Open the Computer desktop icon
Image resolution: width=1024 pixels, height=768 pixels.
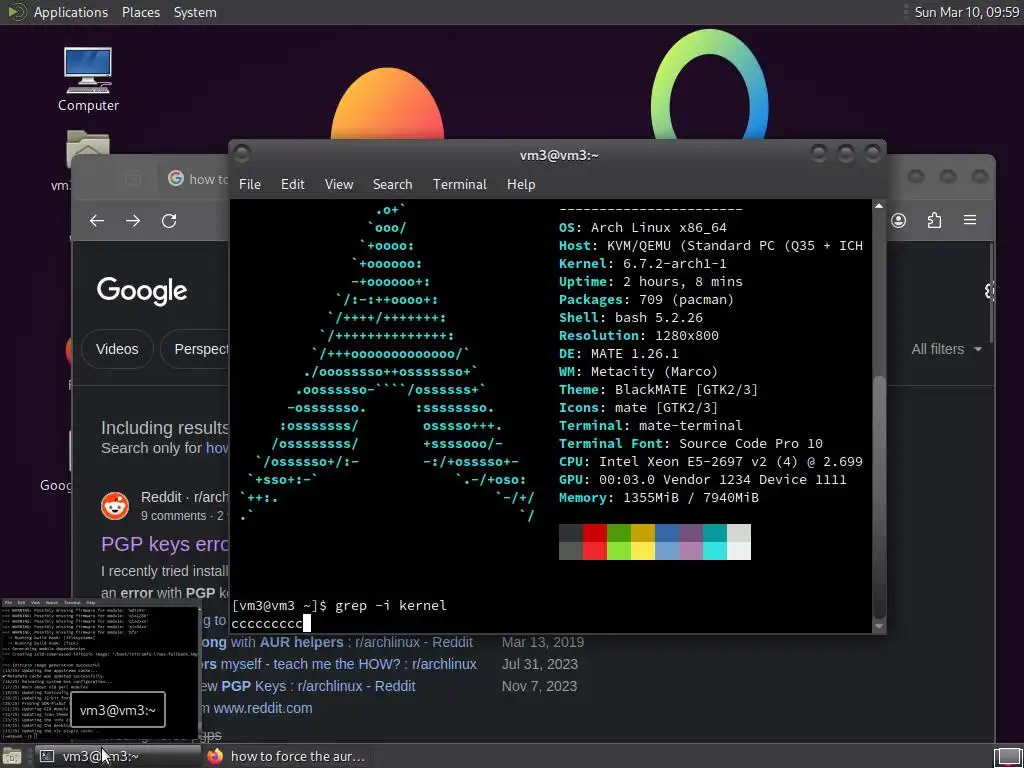coord(88,78)
